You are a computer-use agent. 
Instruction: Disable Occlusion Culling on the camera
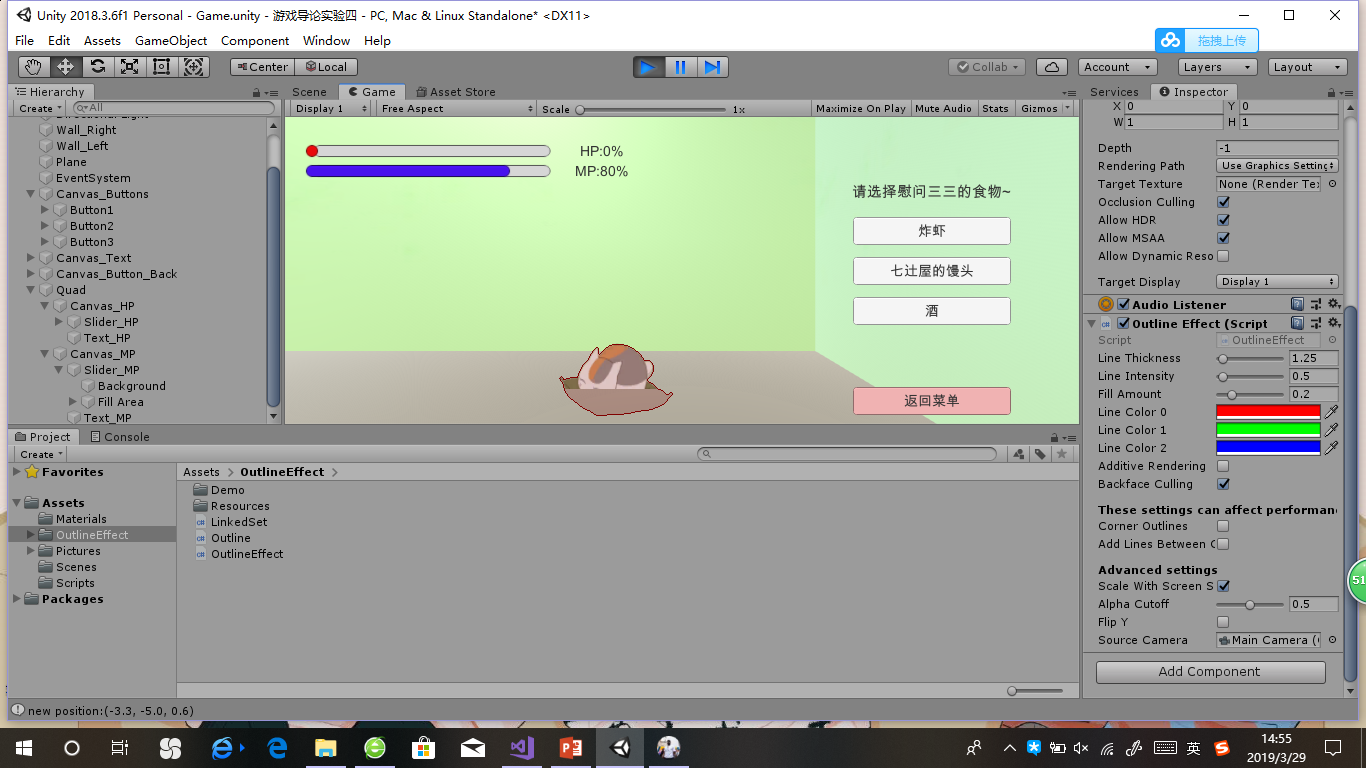1222,201
